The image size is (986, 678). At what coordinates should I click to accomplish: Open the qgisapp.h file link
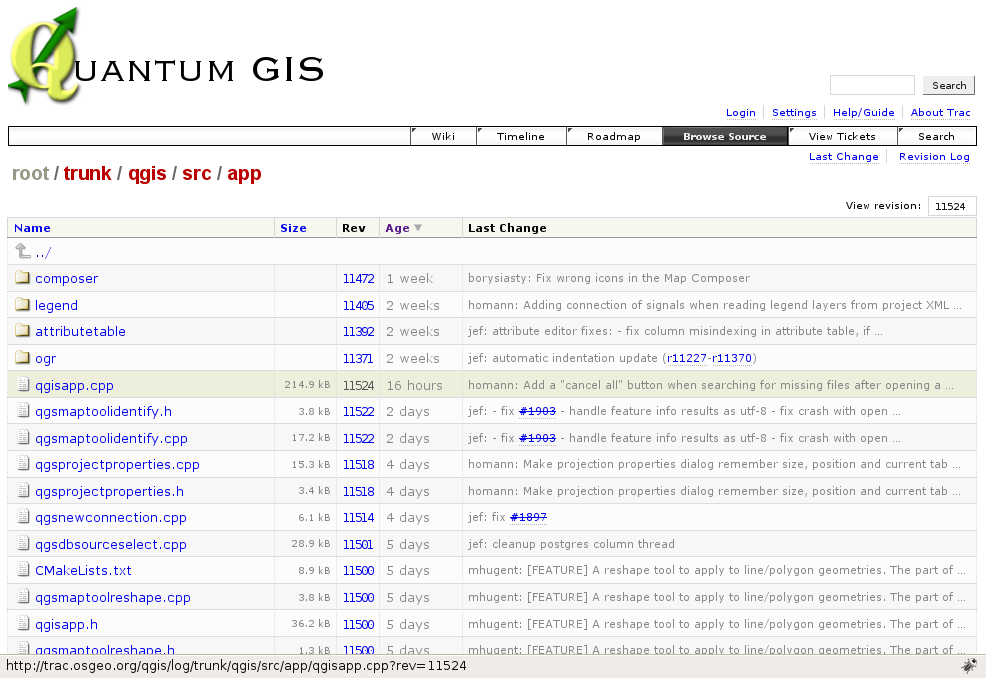point(67,625)
